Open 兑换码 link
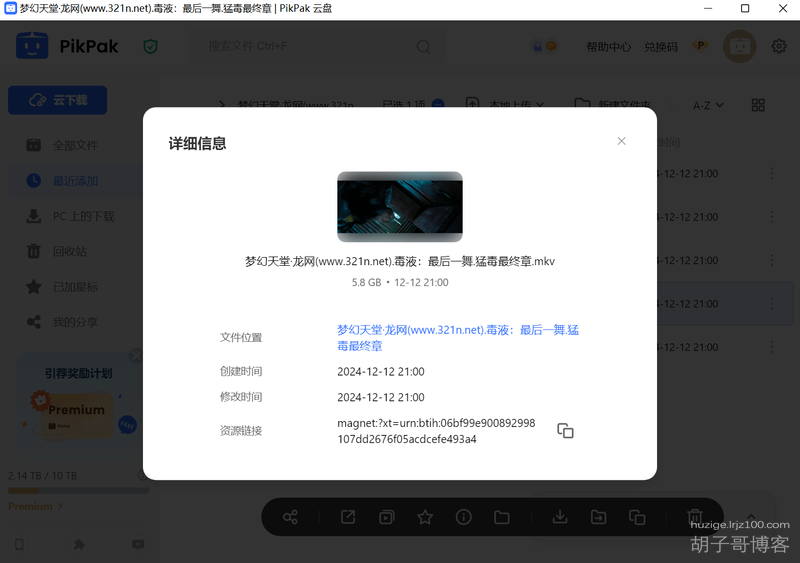The width and height of the screenshot is (800, 563). [x=661, y=46]
